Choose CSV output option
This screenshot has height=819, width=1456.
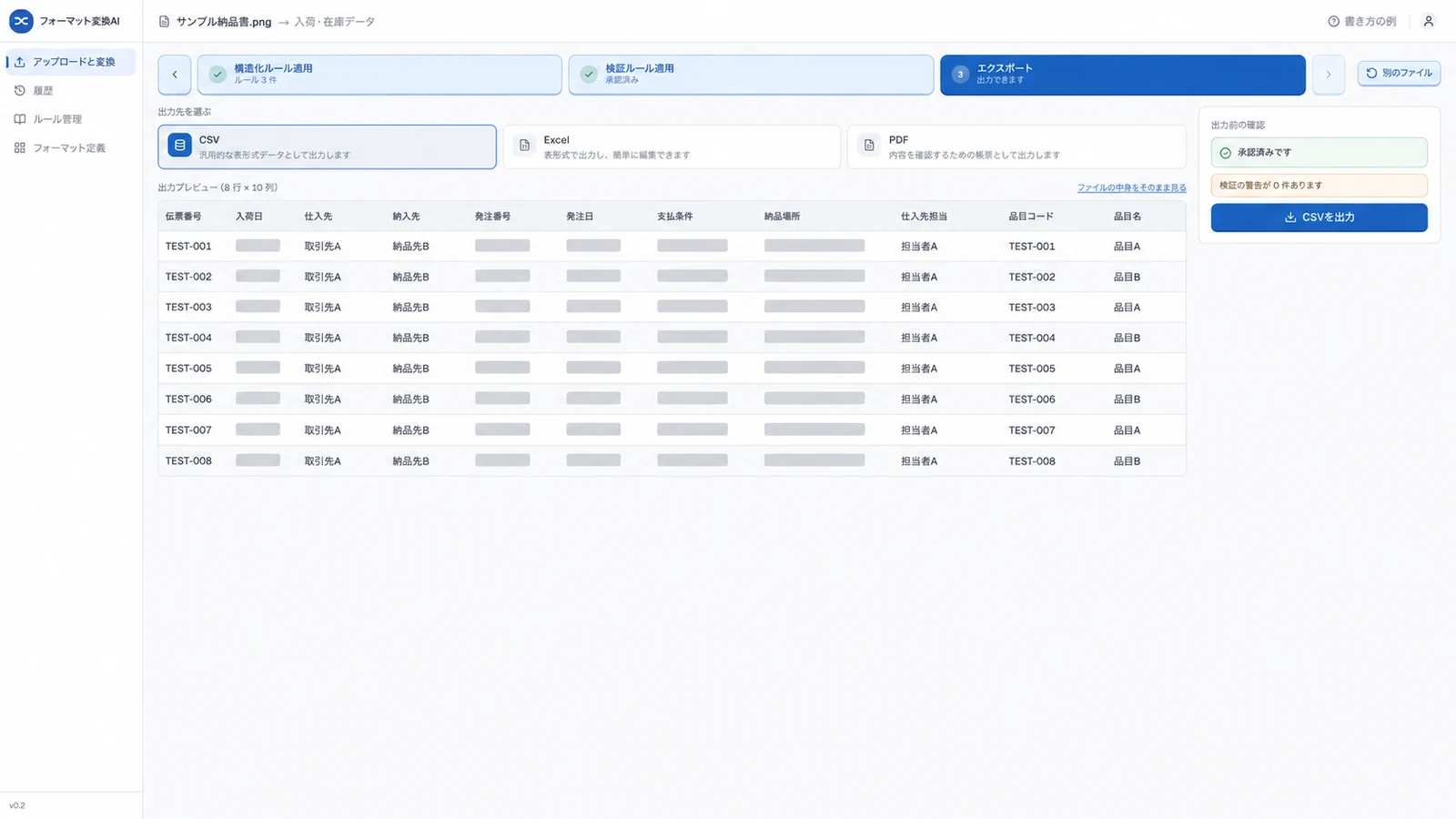[x=328, y=147]
